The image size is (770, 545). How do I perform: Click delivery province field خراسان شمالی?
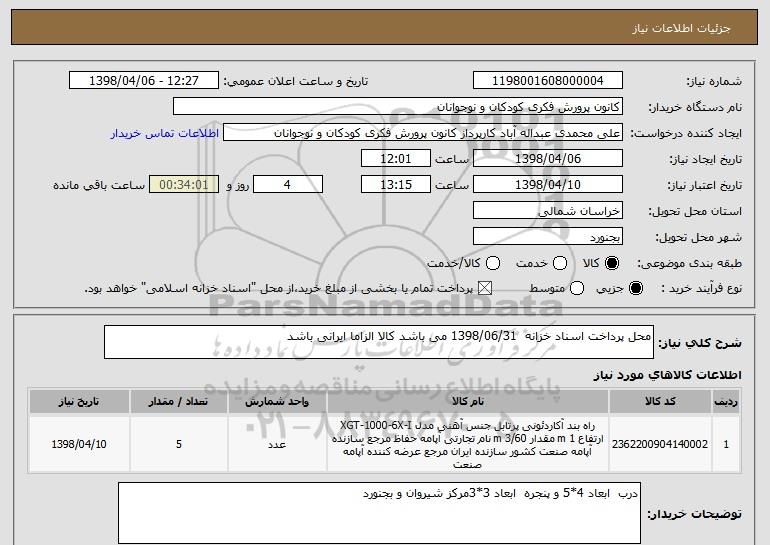(x=548, y=211)
